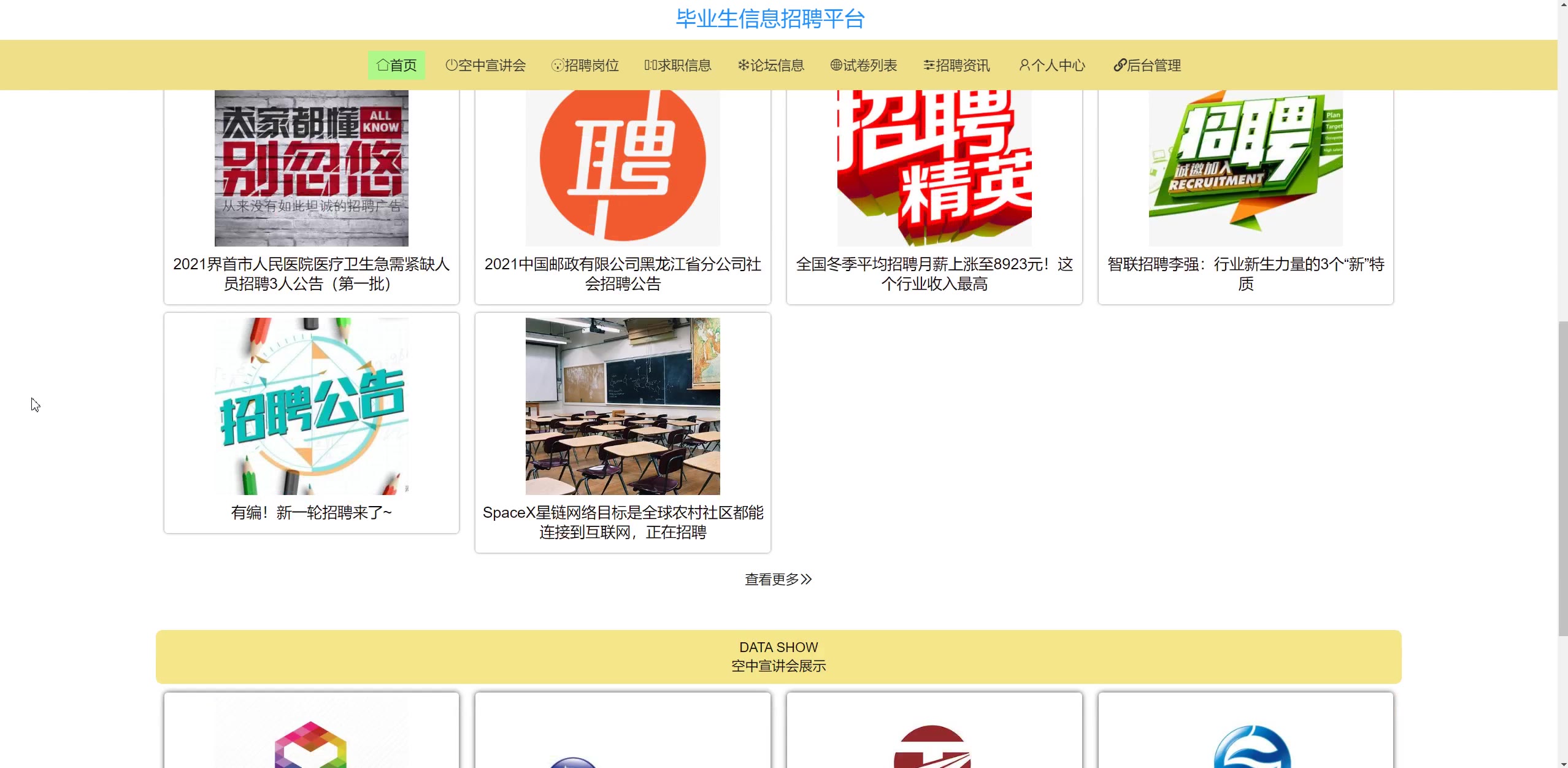The image size is (1568, 768).
Task: Click the face icon beside 招聘岗位
Action: [x=557, y=65]
